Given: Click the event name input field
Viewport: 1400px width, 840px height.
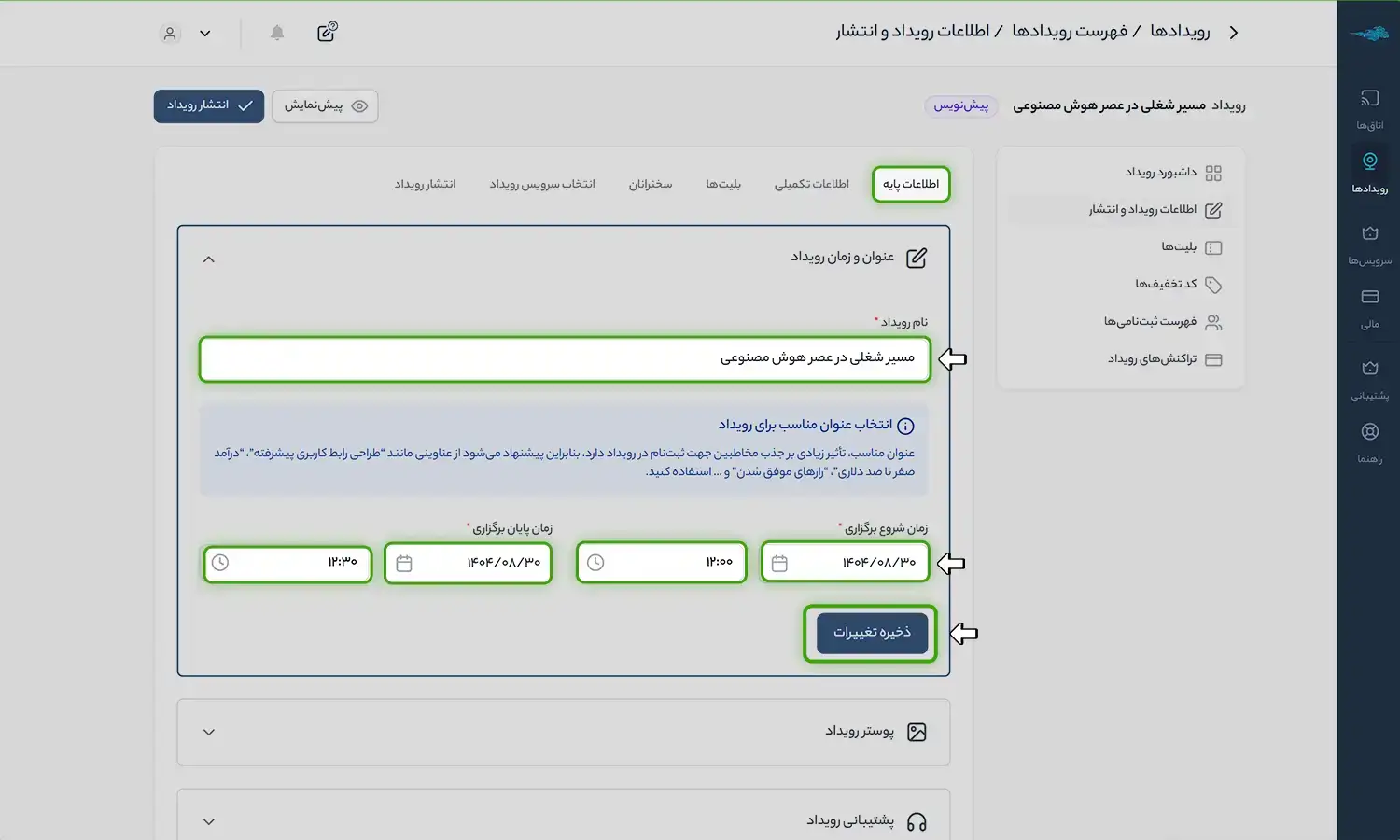Looking at the screenshot, I should (565, 358).
